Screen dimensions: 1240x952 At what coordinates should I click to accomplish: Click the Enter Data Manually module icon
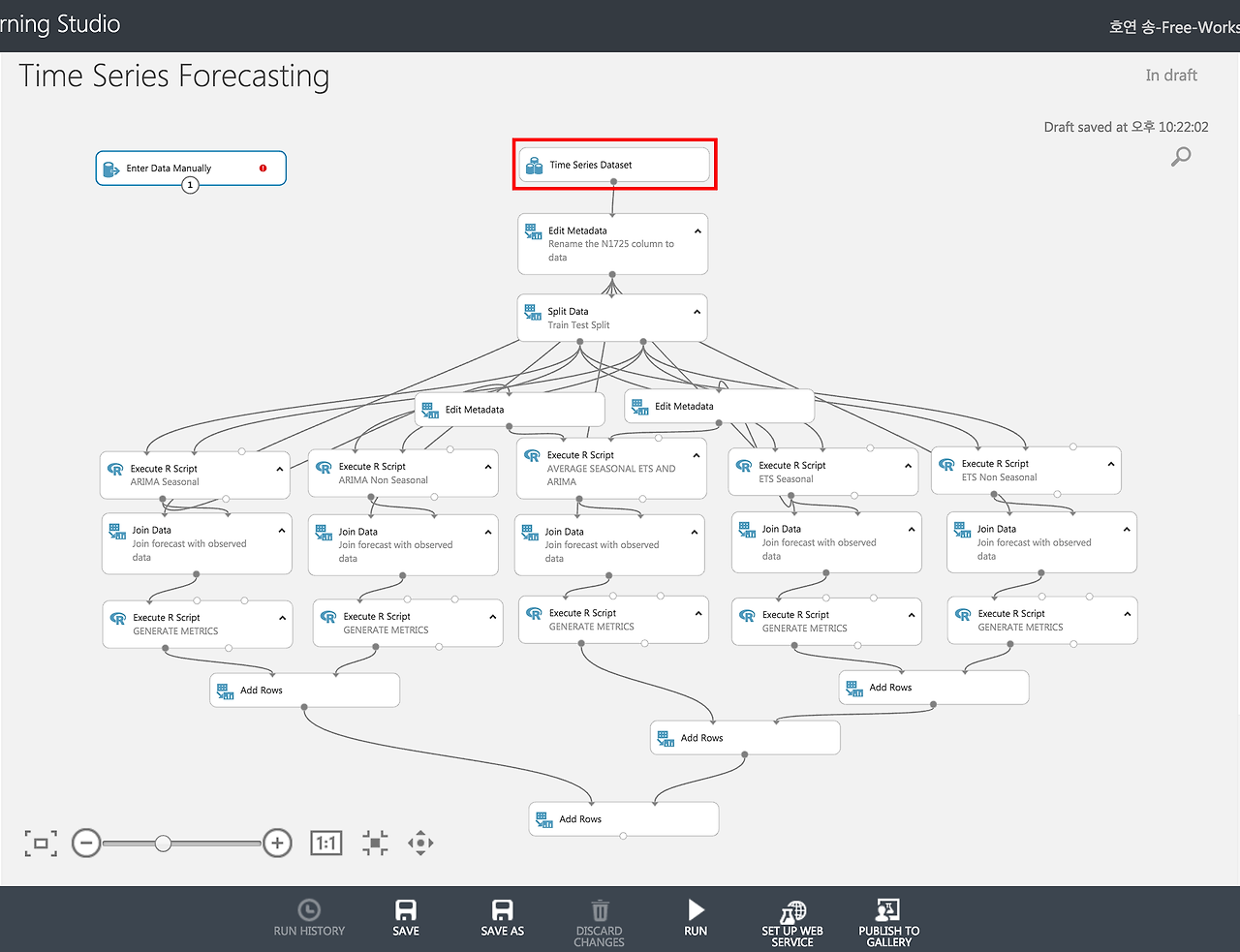point(111,169)
